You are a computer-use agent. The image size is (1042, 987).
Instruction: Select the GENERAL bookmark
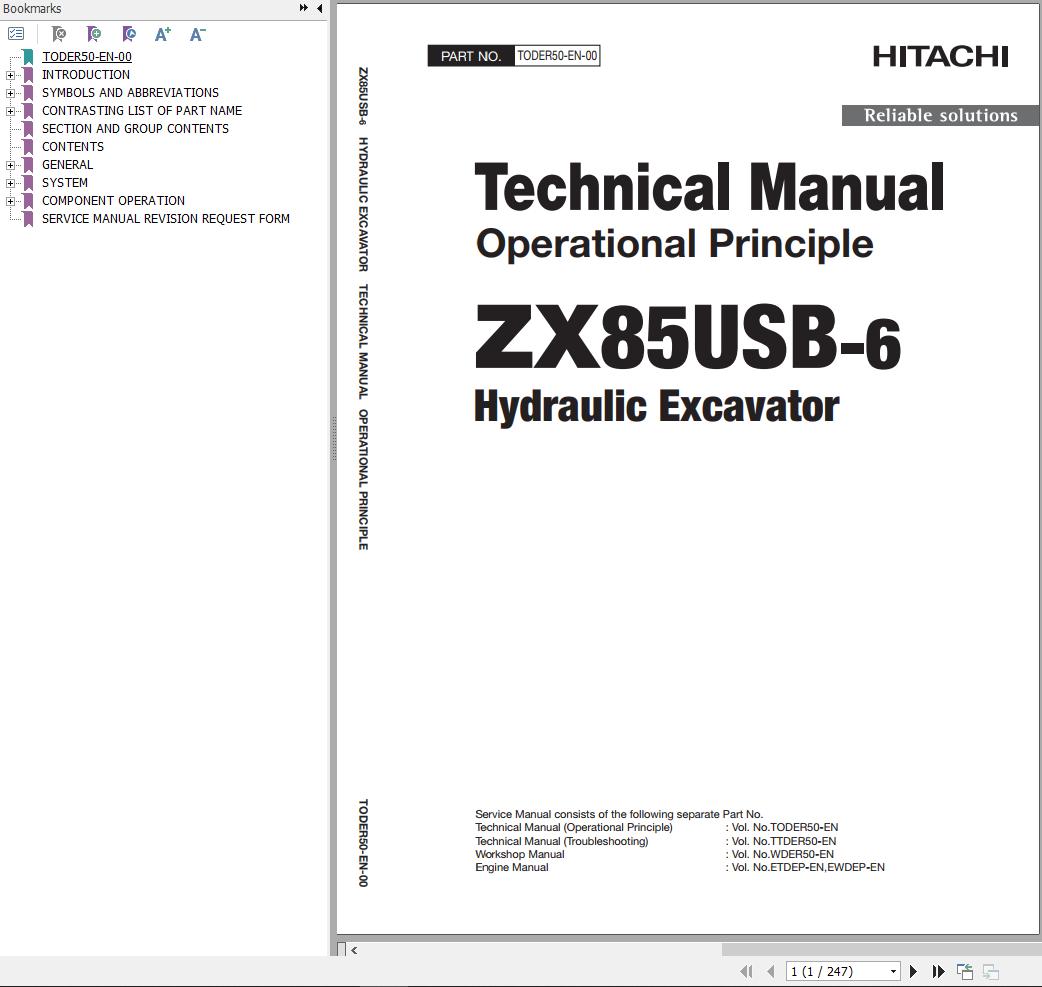(67, 164)
